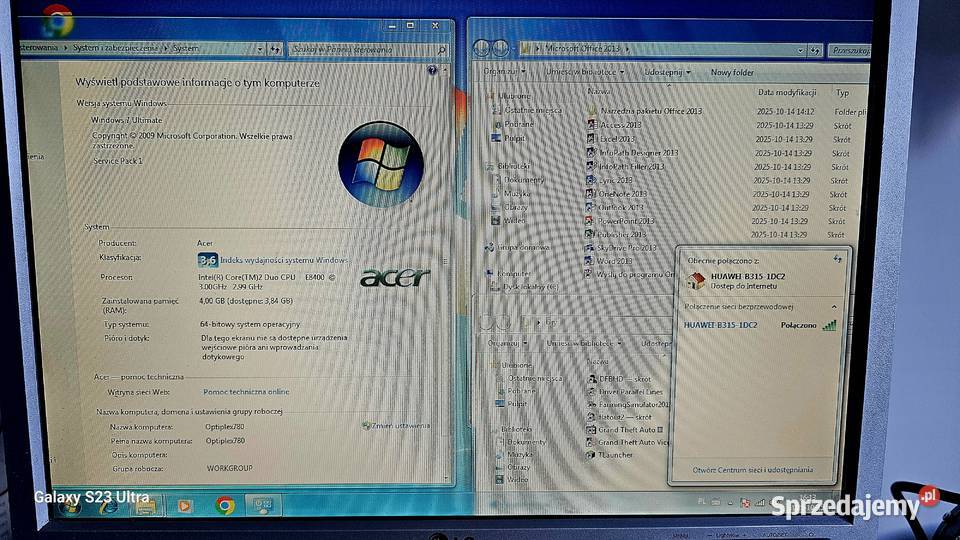Click the Zmień ustawienia link

[x=398, y=425]
